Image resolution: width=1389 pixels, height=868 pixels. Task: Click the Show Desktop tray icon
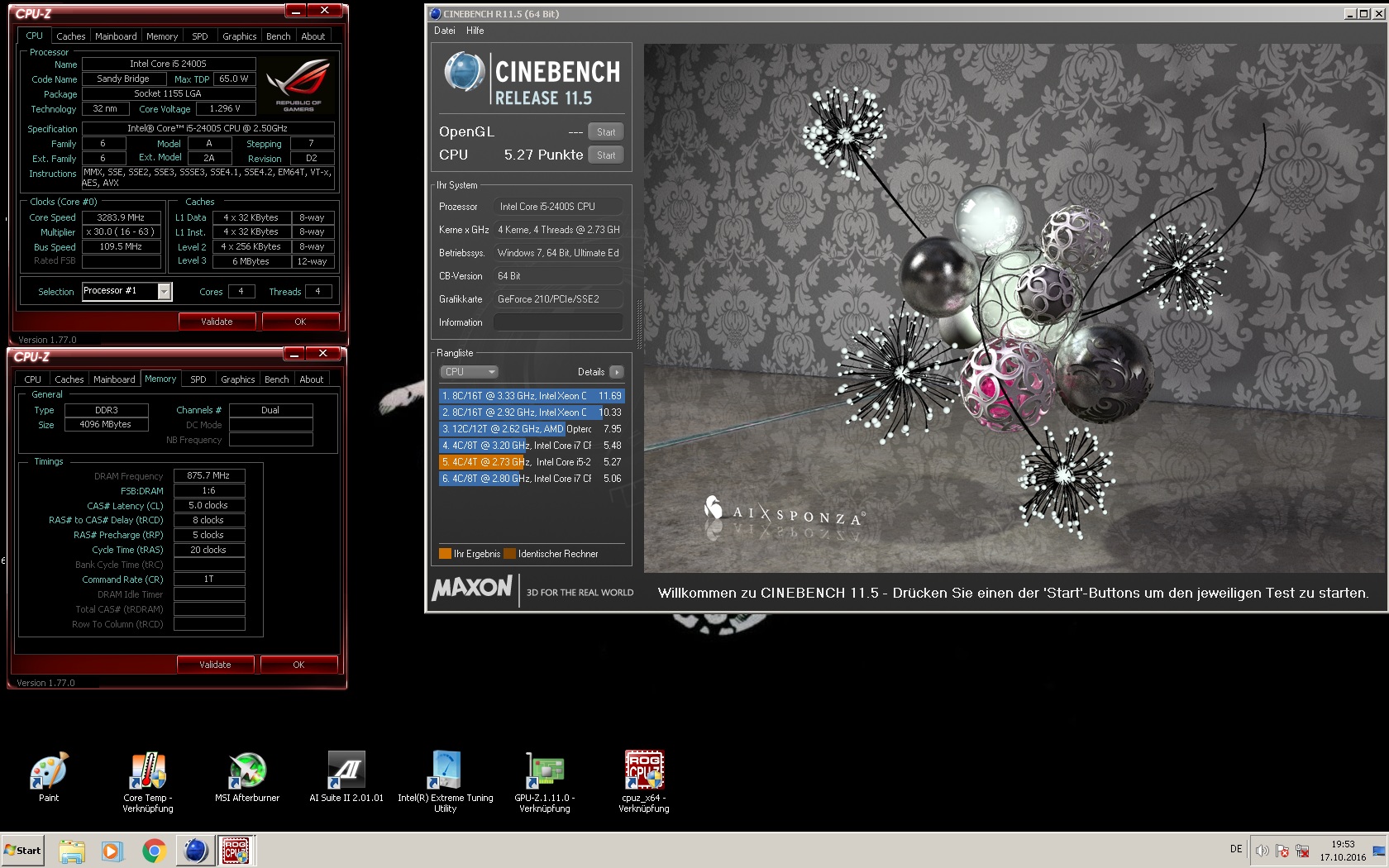[x=1378, y=851]
